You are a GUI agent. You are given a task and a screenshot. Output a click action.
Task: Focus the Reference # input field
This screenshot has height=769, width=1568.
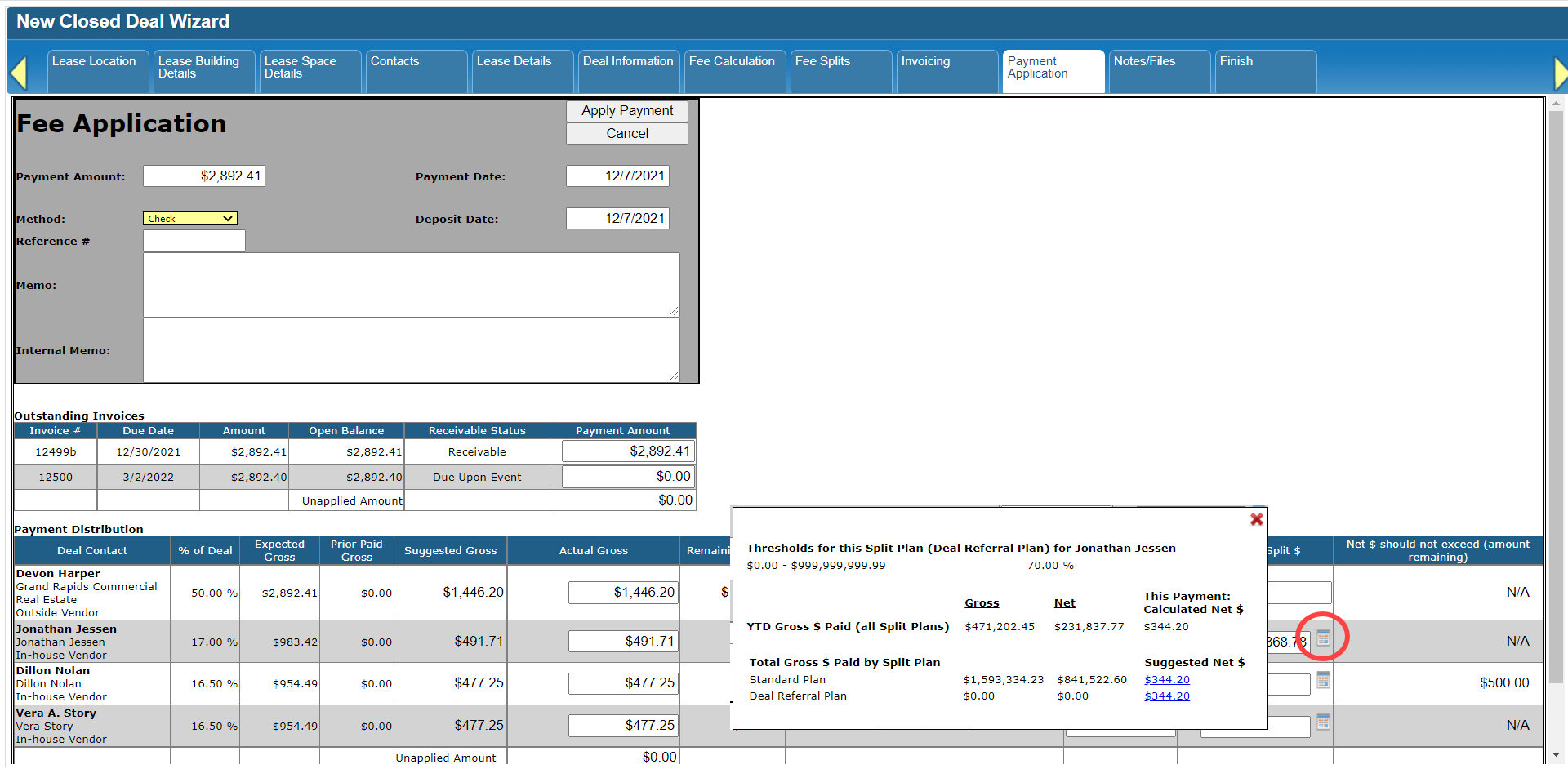[194, 241]
